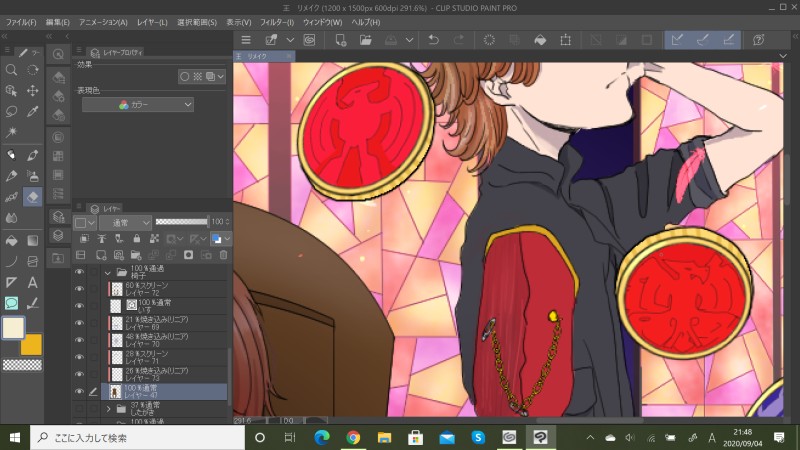
Task: Click the New canvas icon in command bar
Action: point(340,40)
